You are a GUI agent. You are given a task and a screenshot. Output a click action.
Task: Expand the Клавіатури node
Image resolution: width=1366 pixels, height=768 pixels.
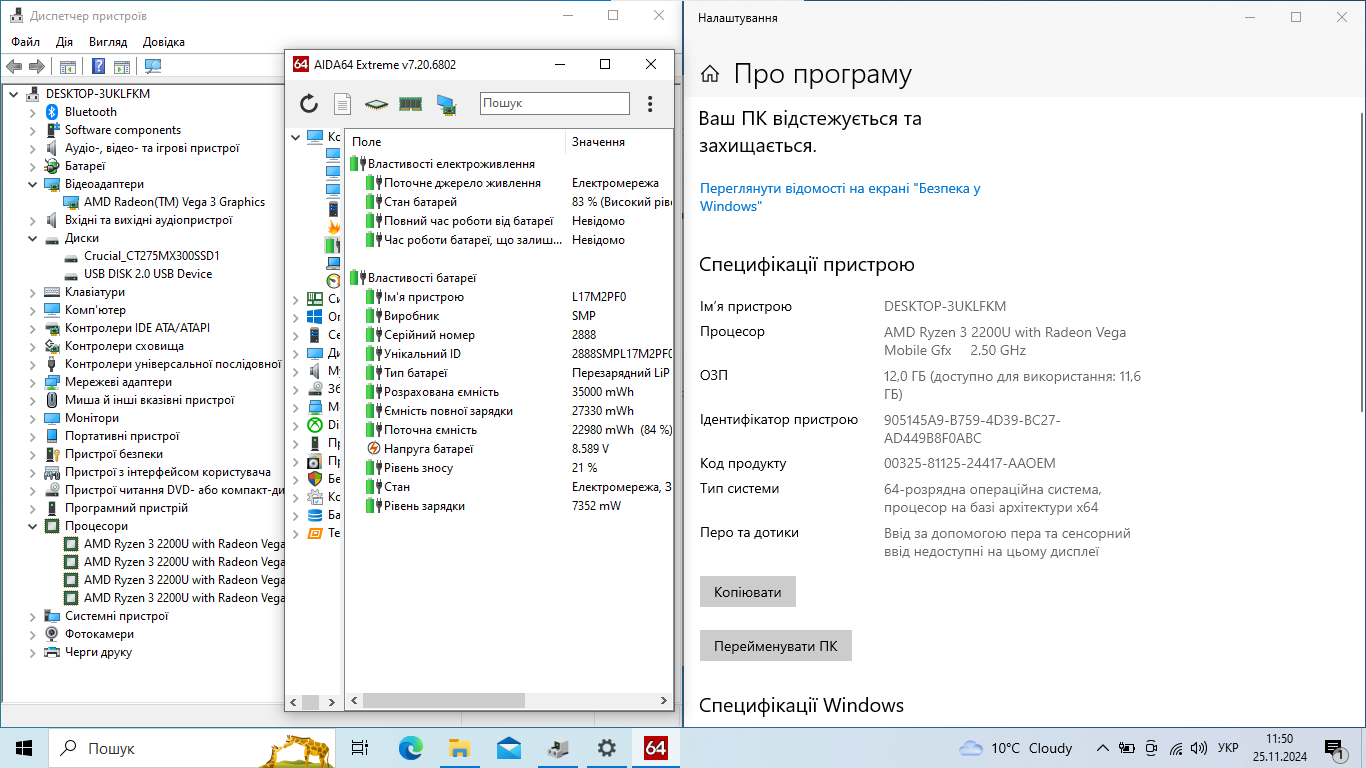[x=33, y=292]
